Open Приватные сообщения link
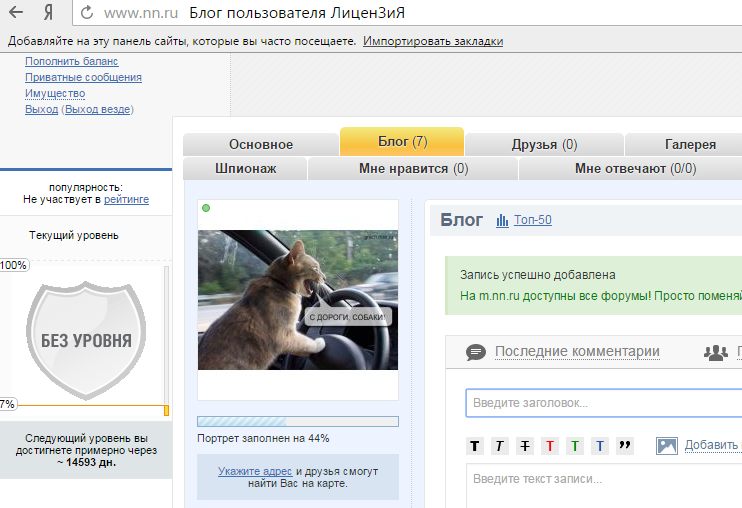Viewport: 742px width, 508px height. click(x=83, y=78)
